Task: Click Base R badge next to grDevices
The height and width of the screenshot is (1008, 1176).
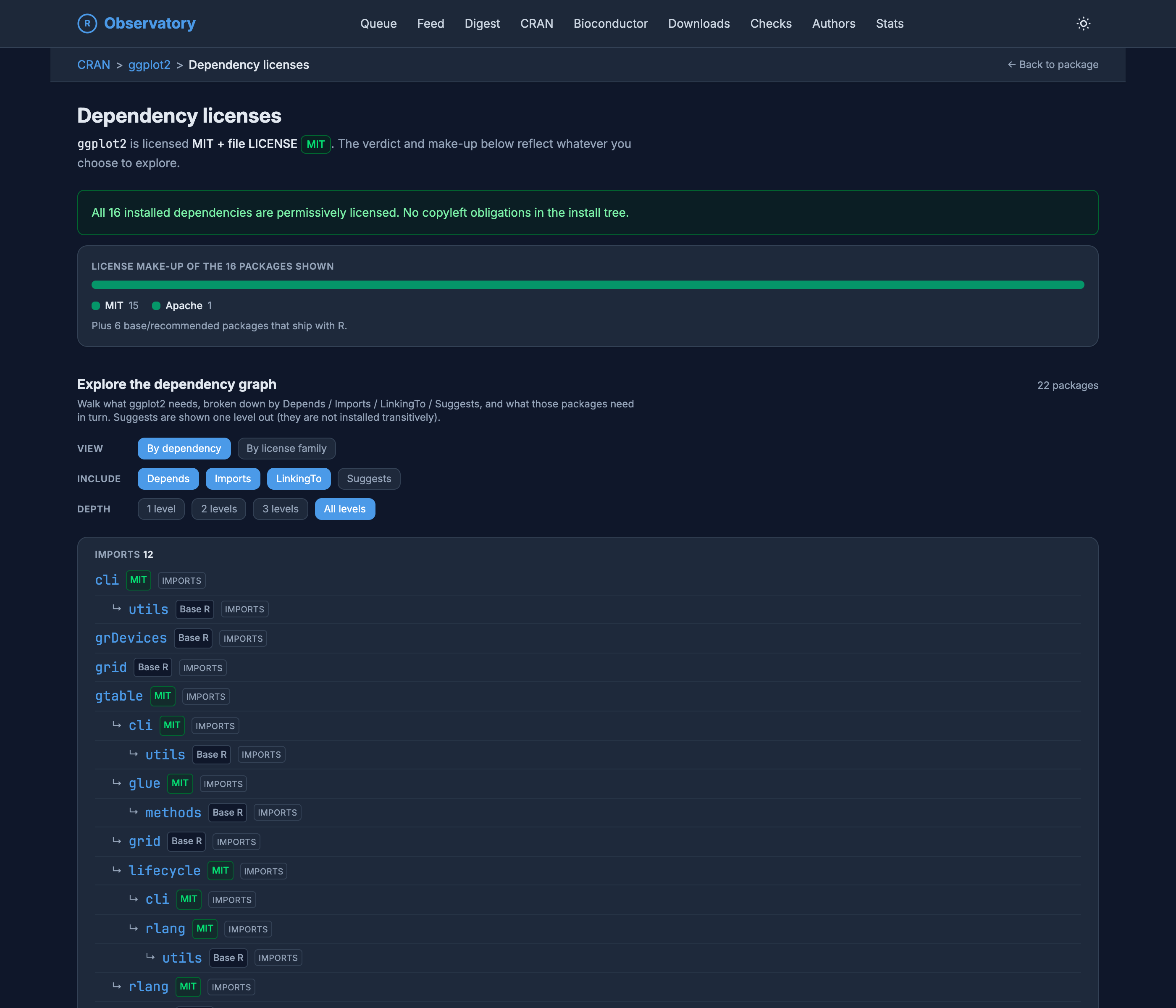Action: (193, 638)
